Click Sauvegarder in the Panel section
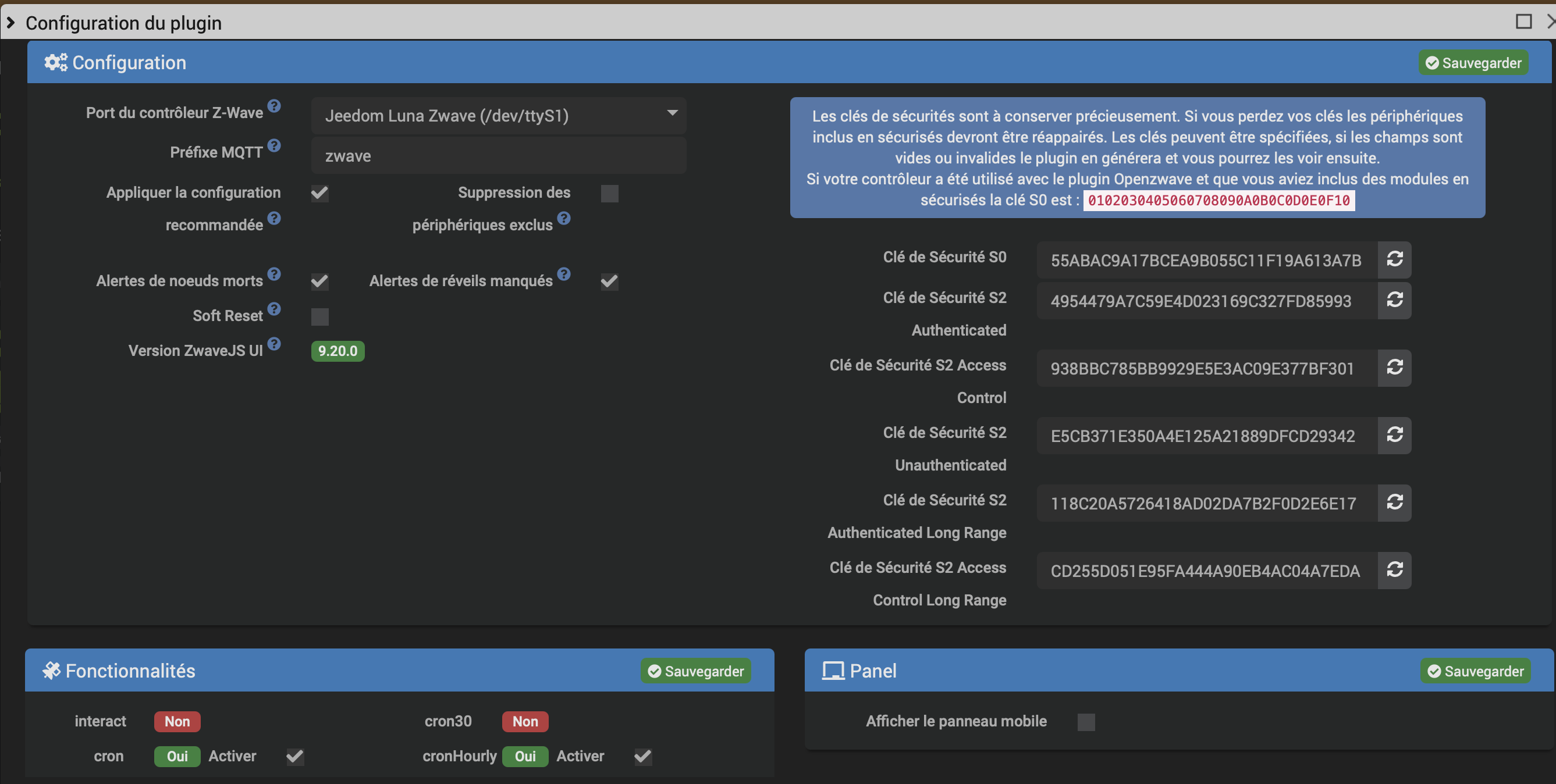 tap(1475, 671)
